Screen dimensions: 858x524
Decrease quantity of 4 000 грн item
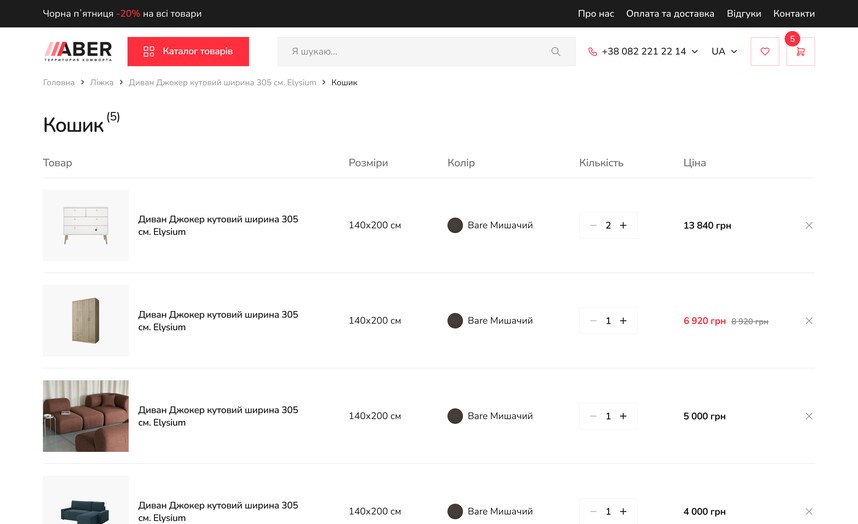click(x=593, y=511)
